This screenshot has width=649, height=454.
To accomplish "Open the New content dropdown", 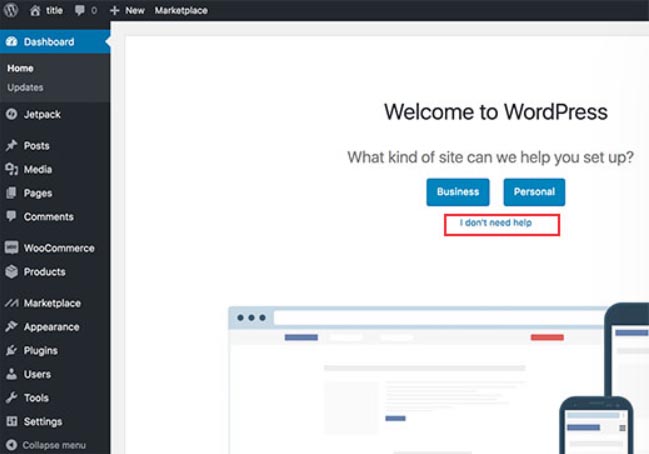I will click(x=126, y=10).
